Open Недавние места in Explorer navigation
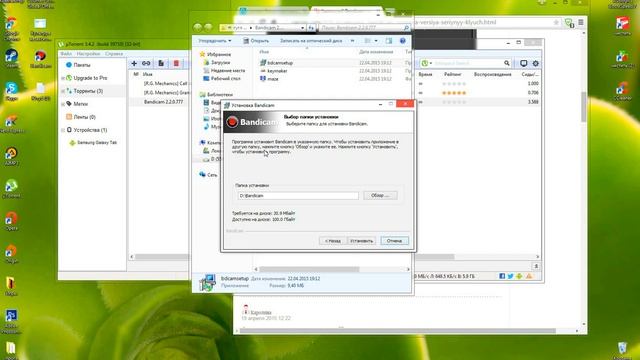This screenshot has width=640, height=360. (228, 71)
